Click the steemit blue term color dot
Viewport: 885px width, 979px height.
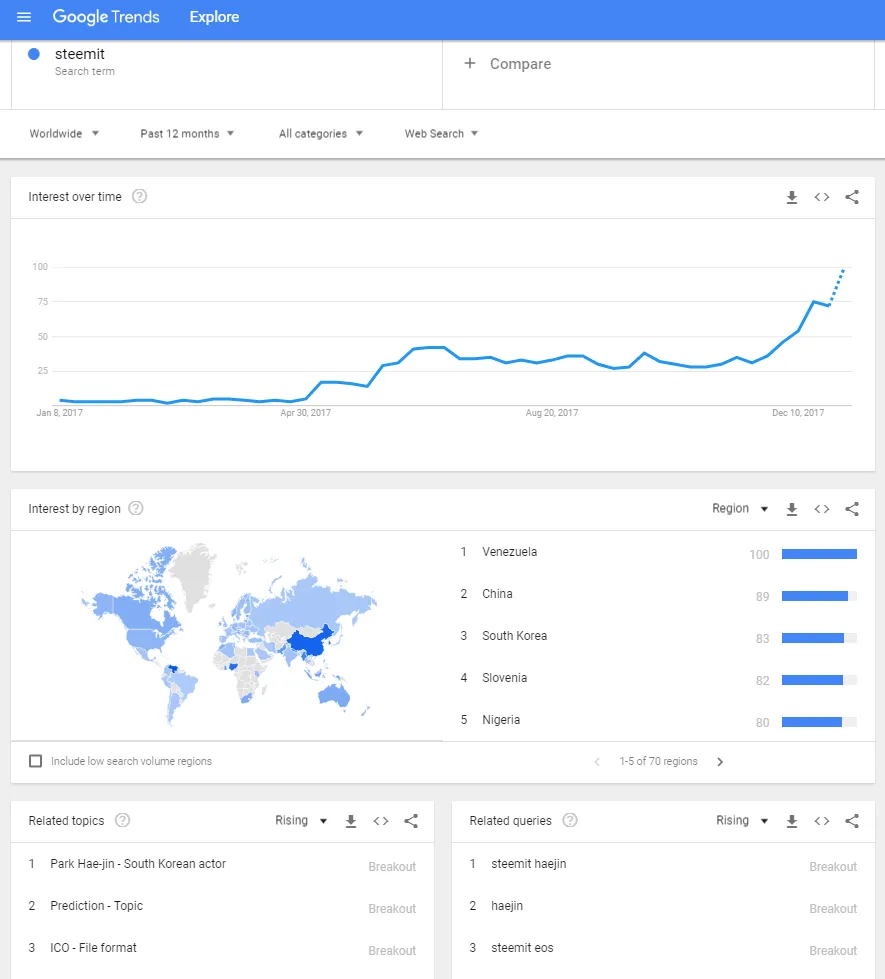[34, 54]
